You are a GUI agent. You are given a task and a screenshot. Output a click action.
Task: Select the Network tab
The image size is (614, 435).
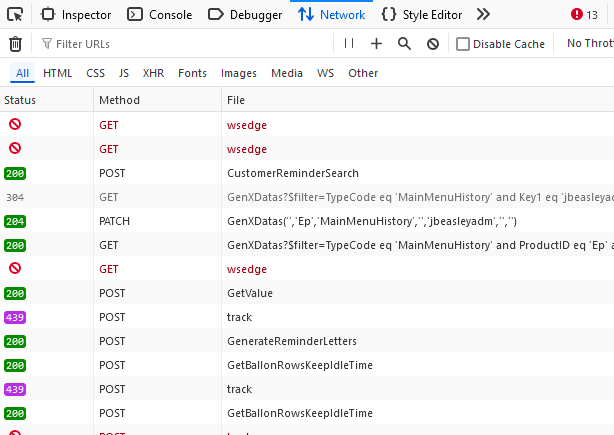[x=331, y=15]
